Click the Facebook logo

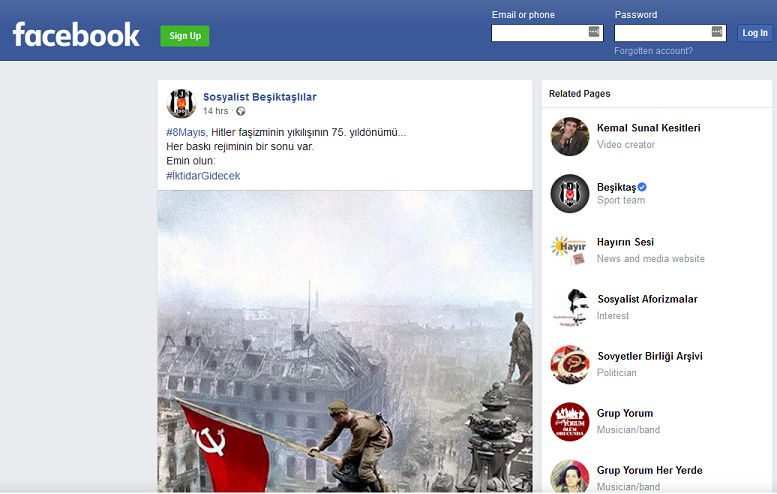pos(76,35)
